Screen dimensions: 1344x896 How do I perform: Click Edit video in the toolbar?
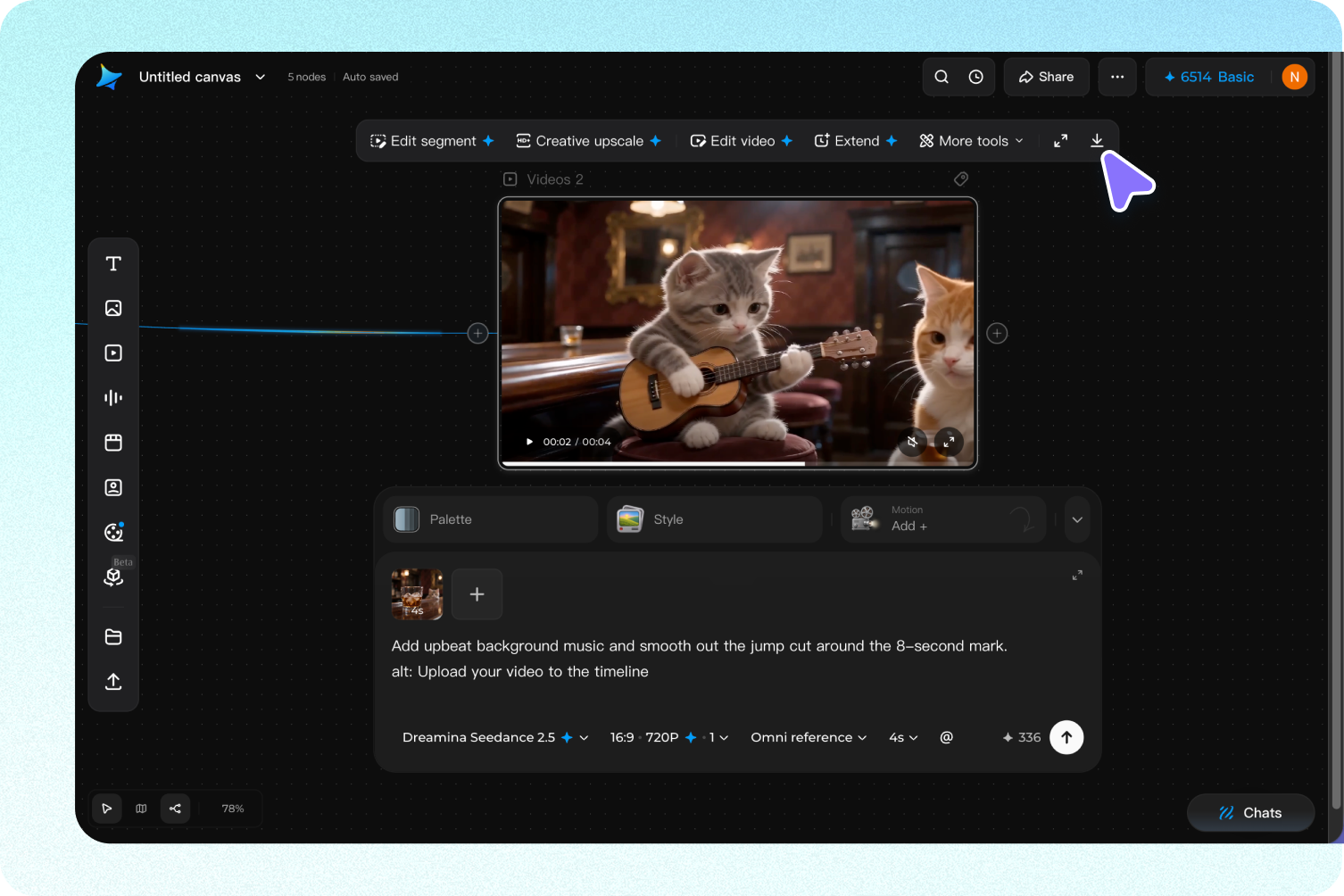click(x=742, y=141)
